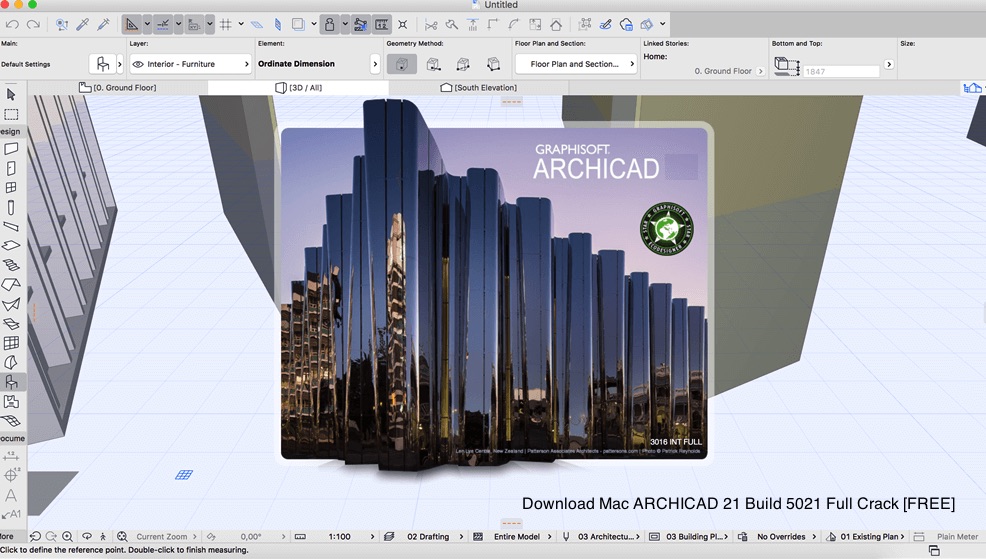Select the fourth Geometry Method option
The width and height of the screenshot is (986, 559).
click(x=494, y=64)
